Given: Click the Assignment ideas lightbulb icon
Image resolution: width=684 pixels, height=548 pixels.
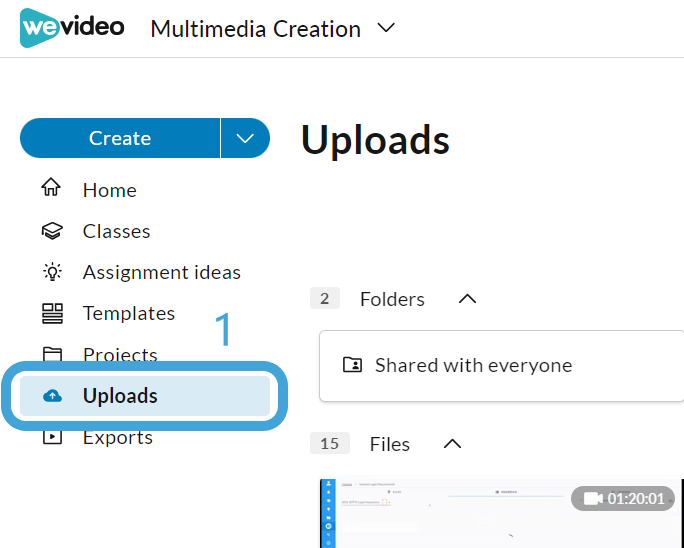Looking at the screenshot, I should tap(52, 272).
